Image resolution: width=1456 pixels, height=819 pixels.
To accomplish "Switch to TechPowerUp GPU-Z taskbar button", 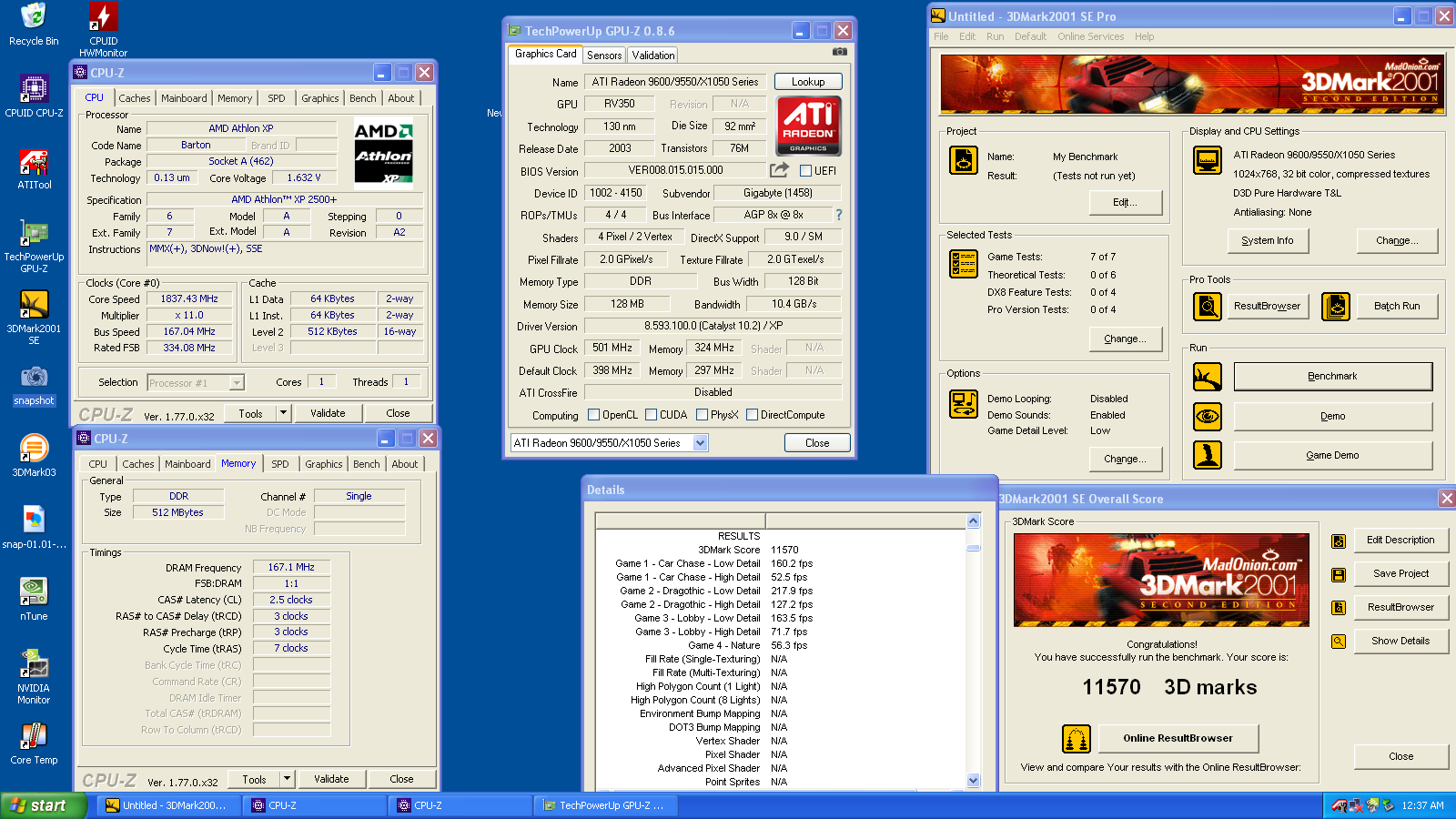I will (605, 805).
